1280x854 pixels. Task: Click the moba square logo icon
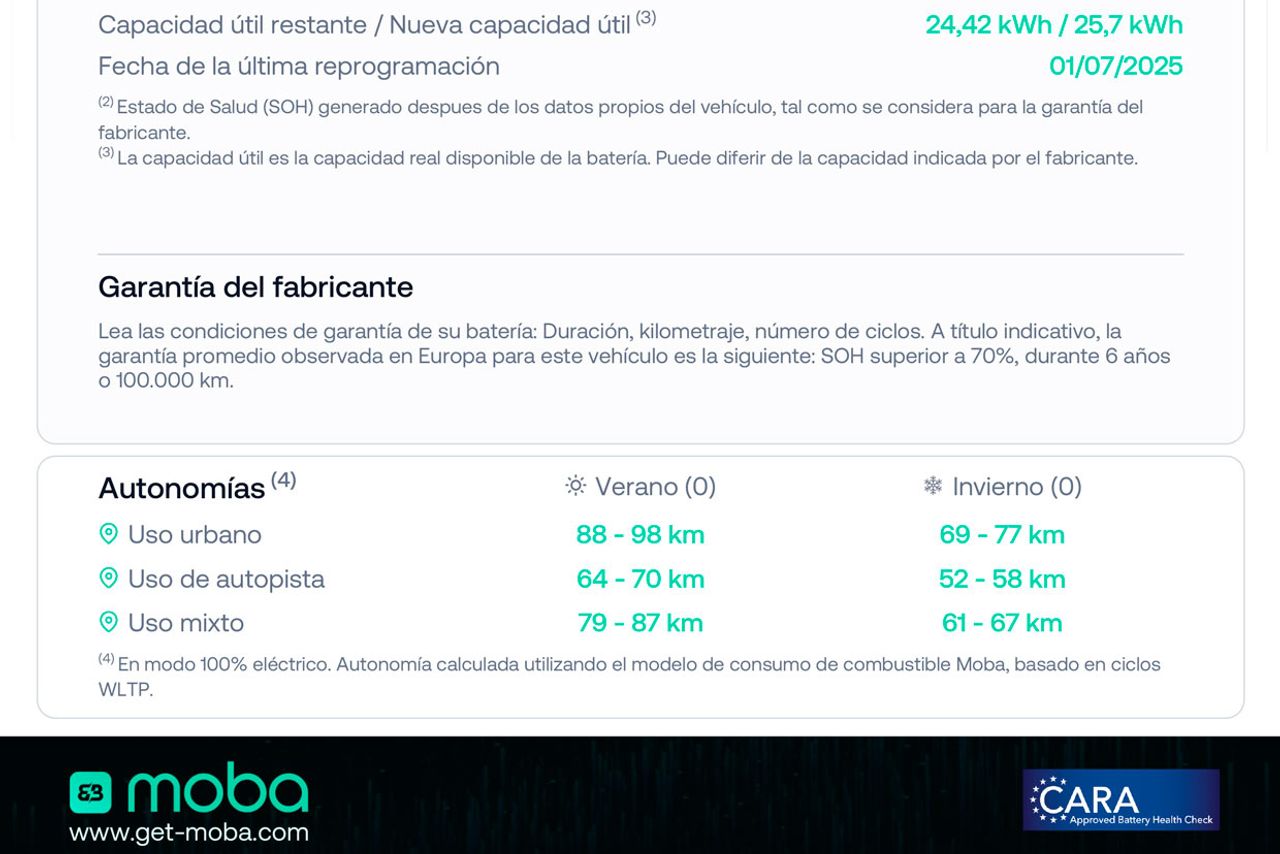[90, 792]
